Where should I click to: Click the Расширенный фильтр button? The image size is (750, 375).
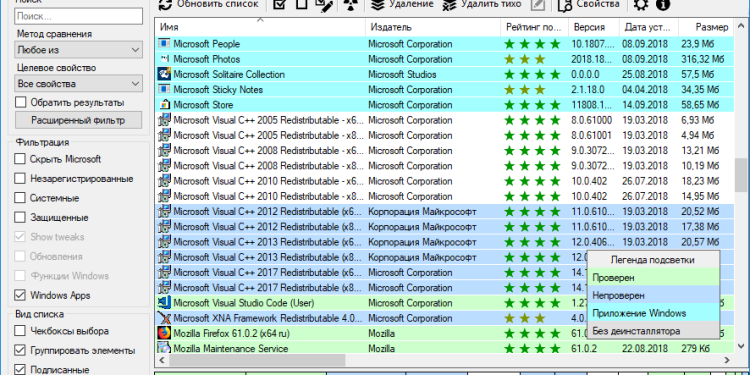pyautogui.click(x=78, y=120)
